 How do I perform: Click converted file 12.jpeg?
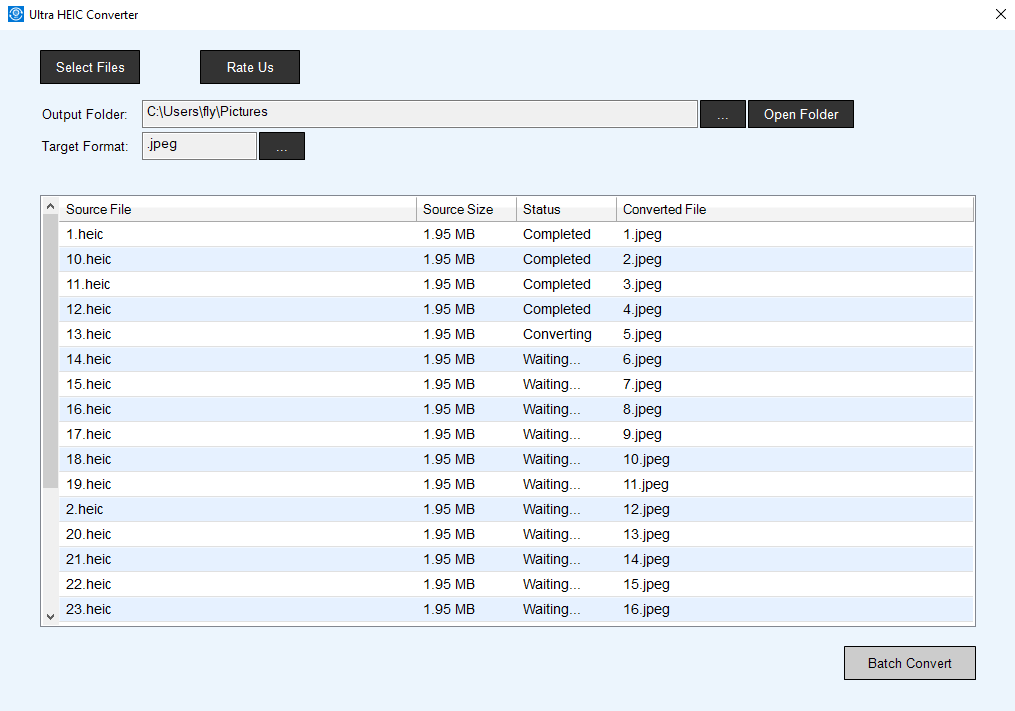pyautogui.click(x=646, y=510)
